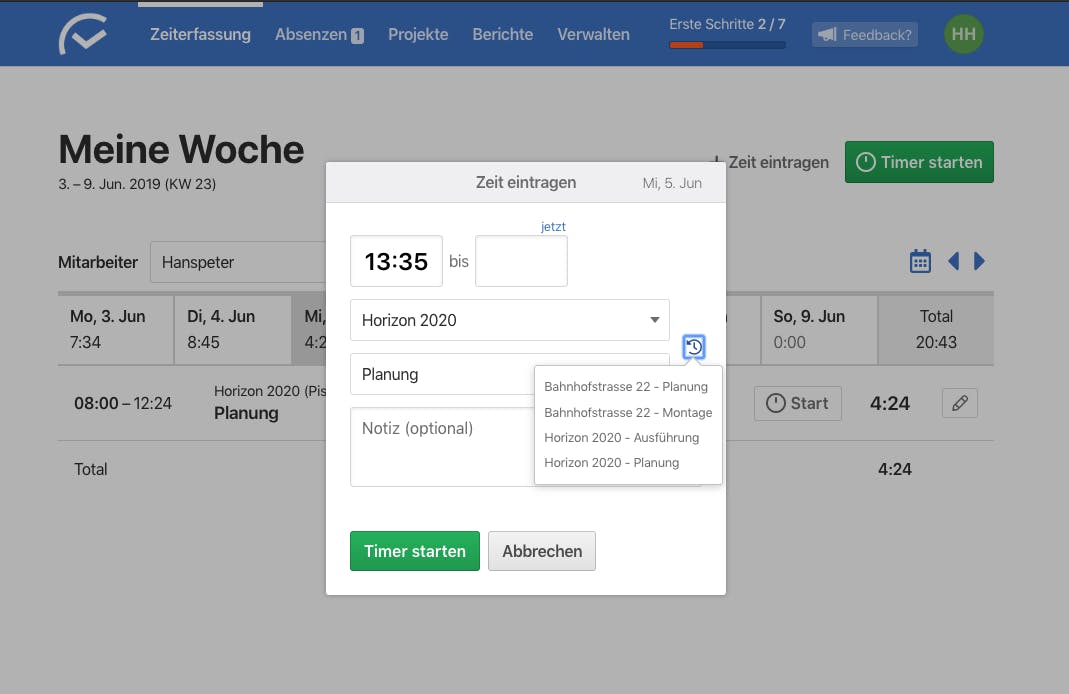The height and width of the screenshot is (694, 1069).
Task: Open the Verwalten tab
Action: click(593, 34)
